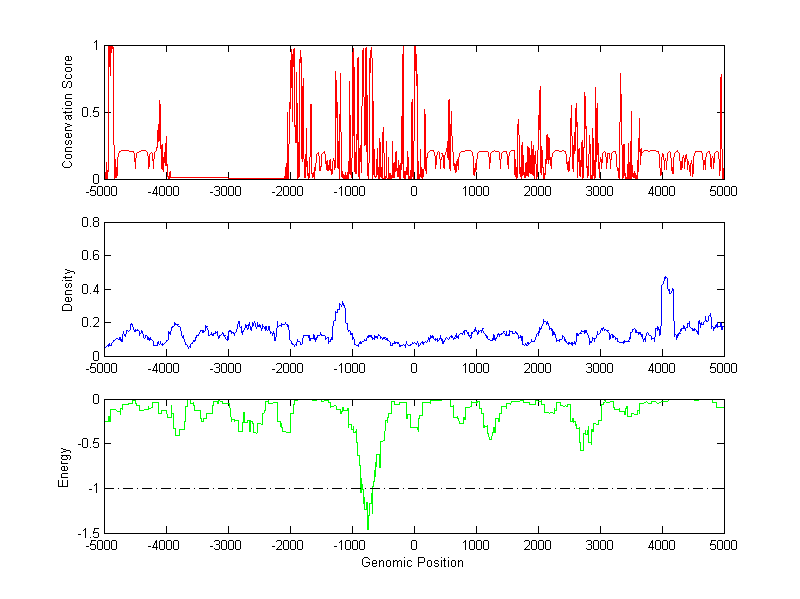Select the 0.6 tick label on Density axis
The width and height of the screenshot is (800, 599).
click(x=88, y=256)
